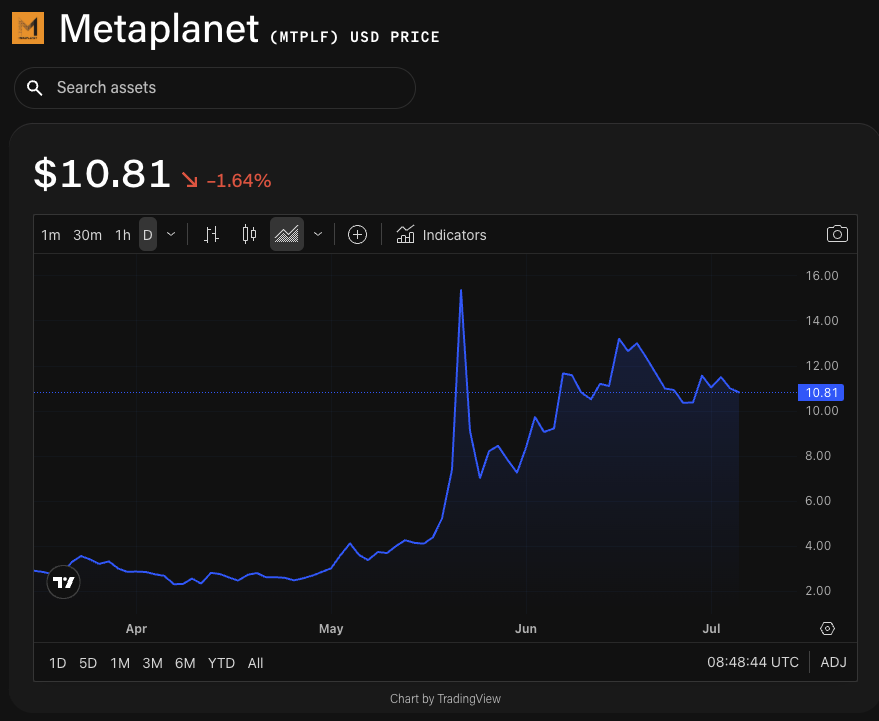Enable the 1h interval
Screen dimensions: 879x721
click(123, 234)
